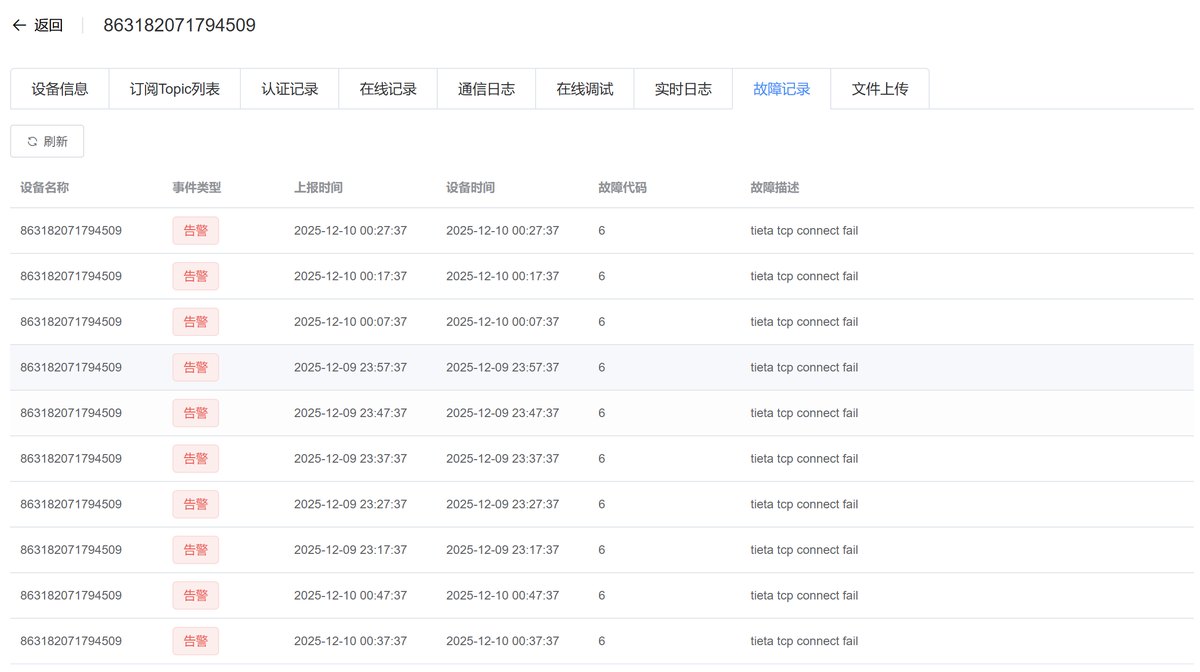
Task: Click 上报时间 2025-12-10 00:27:37 cell
Action: click(350, 231)
